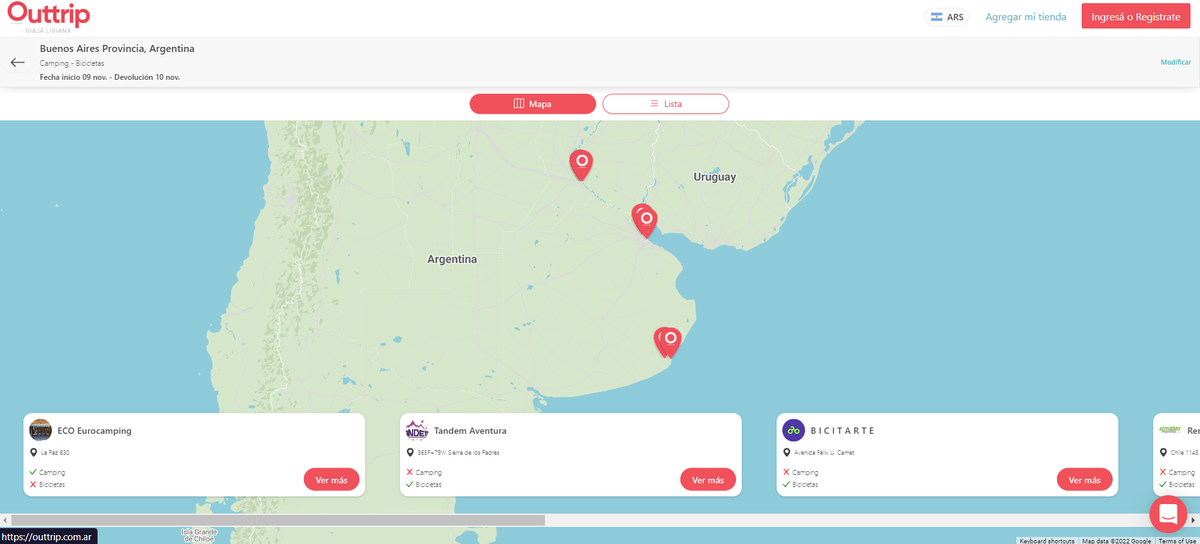This screenshot has height=544, width=1200.
Task: Open the chat support bubble
Action: tap(1167, 514)
